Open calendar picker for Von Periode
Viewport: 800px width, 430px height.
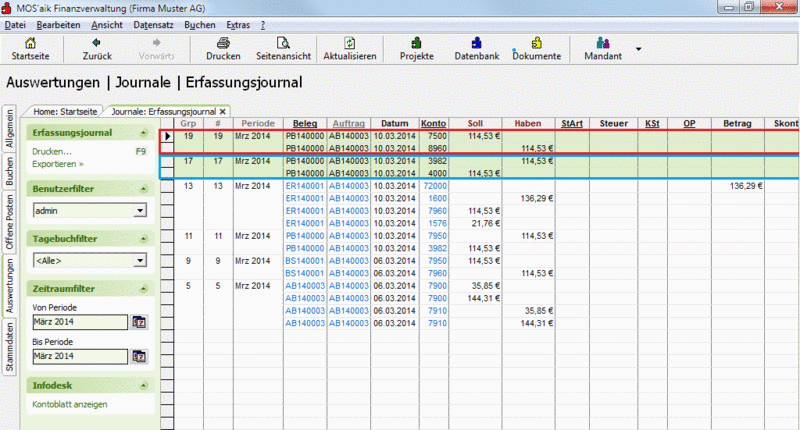pos(139,322)
